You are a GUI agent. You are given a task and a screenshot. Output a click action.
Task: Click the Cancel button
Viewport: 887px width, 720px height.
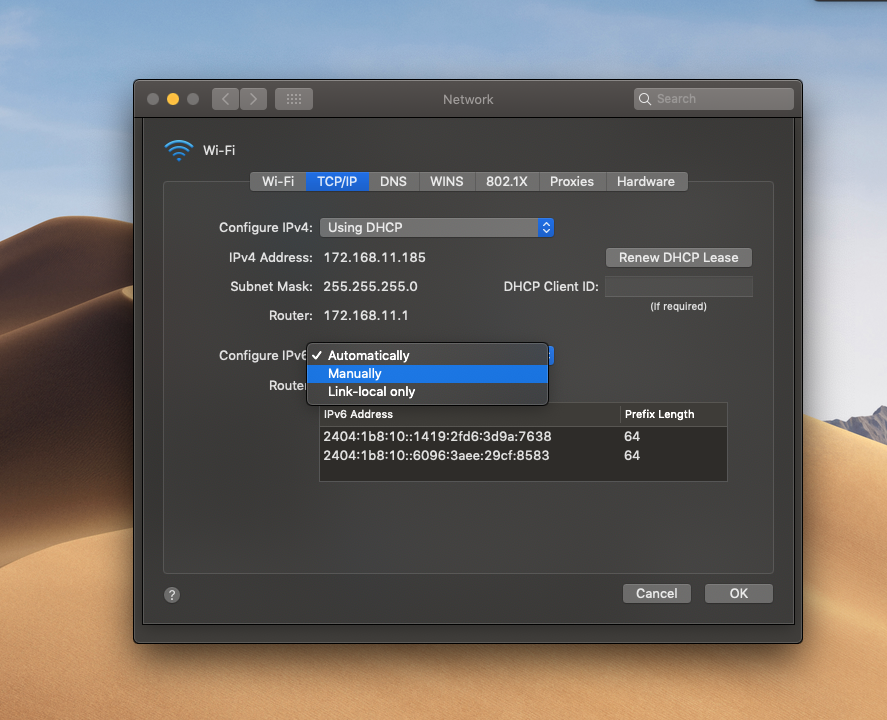pos(657,594)
